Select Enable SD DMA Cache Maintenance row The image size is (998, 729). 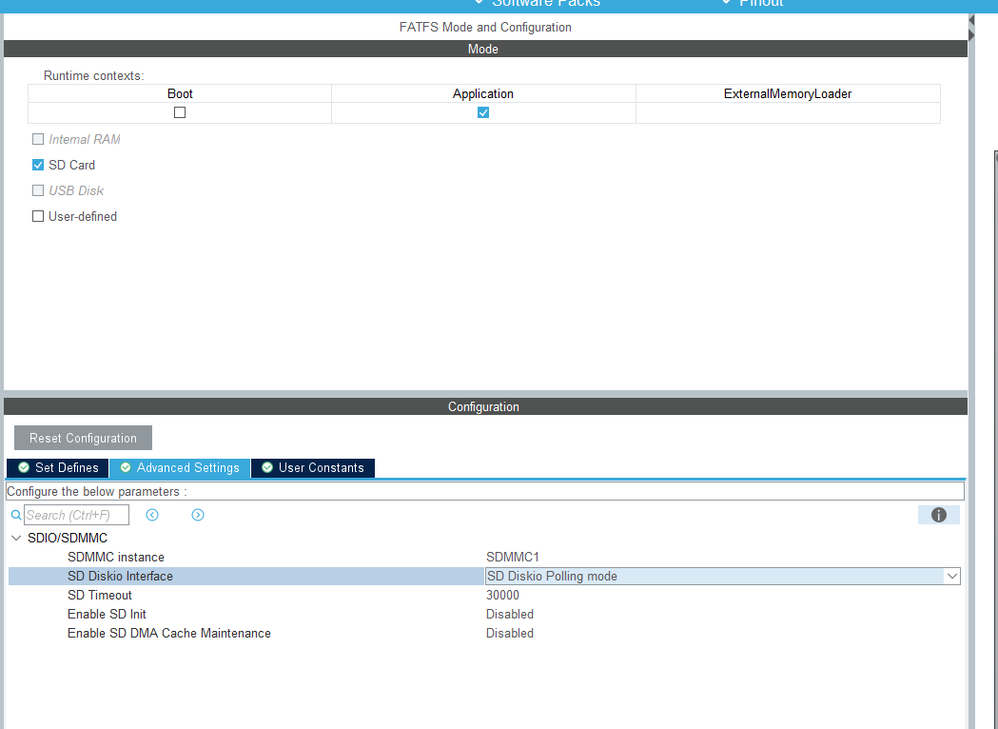click(484, 633)
